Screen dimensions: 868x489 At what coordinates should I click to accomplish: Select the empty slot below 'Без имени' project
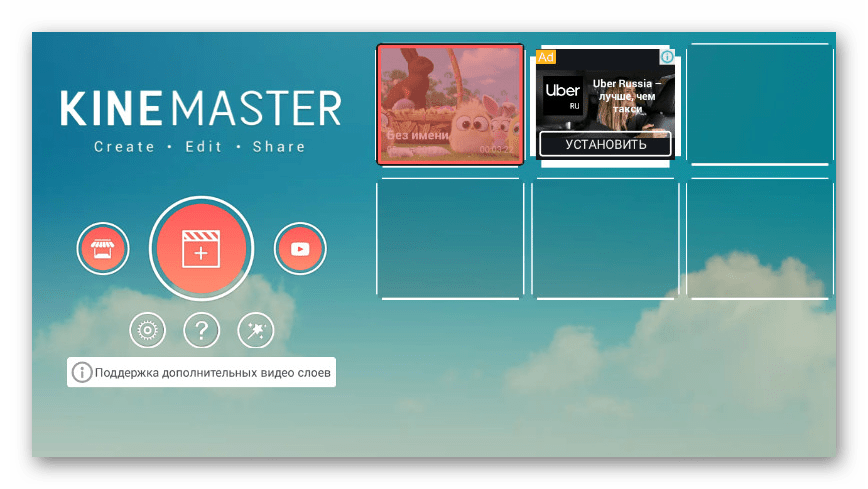click(450, 238)
